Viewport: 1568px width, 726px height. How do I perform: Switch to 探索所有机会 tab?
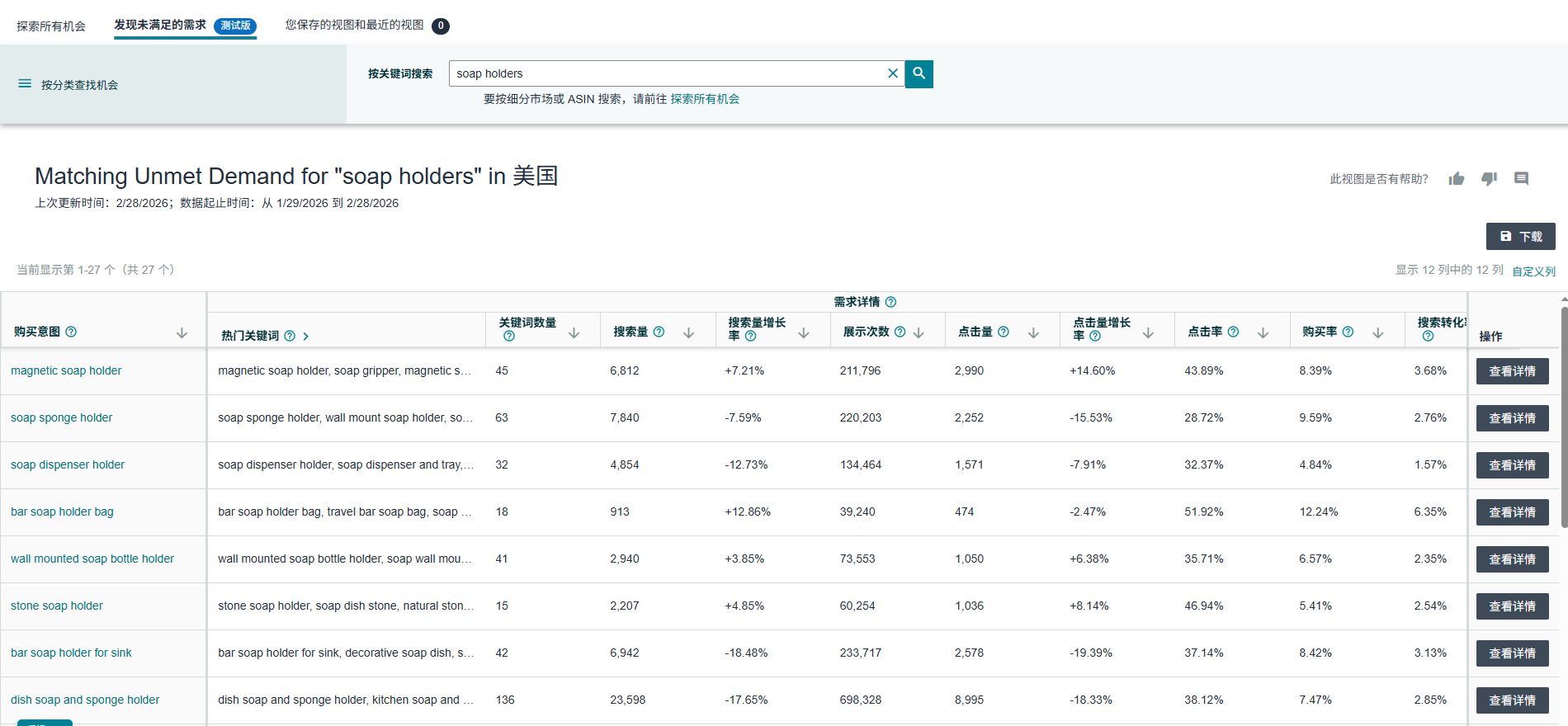pos(51,26)
